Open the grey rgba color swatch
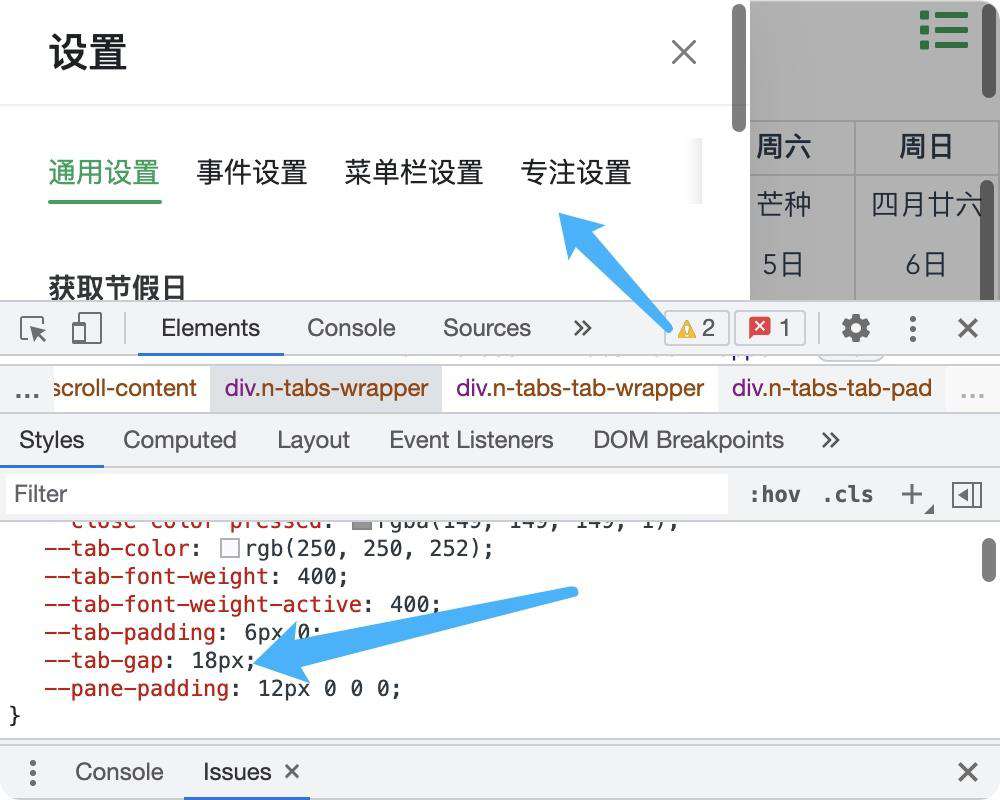The height and width of the screenshot is (800, 1000). pyautogui.click(x=362, y=525)
